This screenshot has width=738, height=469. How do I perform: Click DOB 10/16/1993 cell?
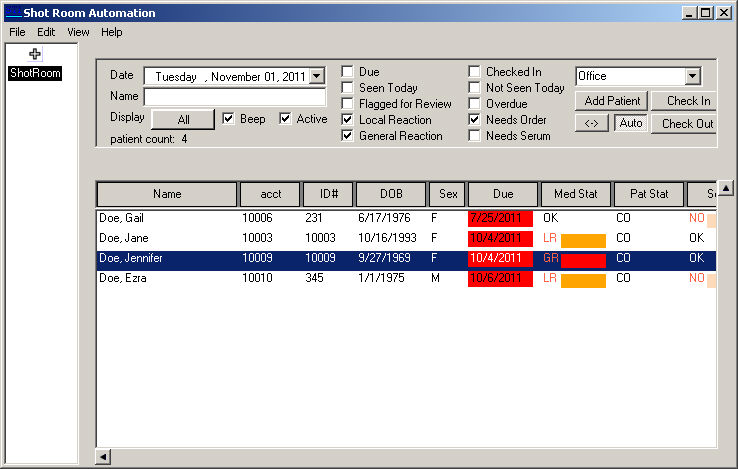[387, 238]
